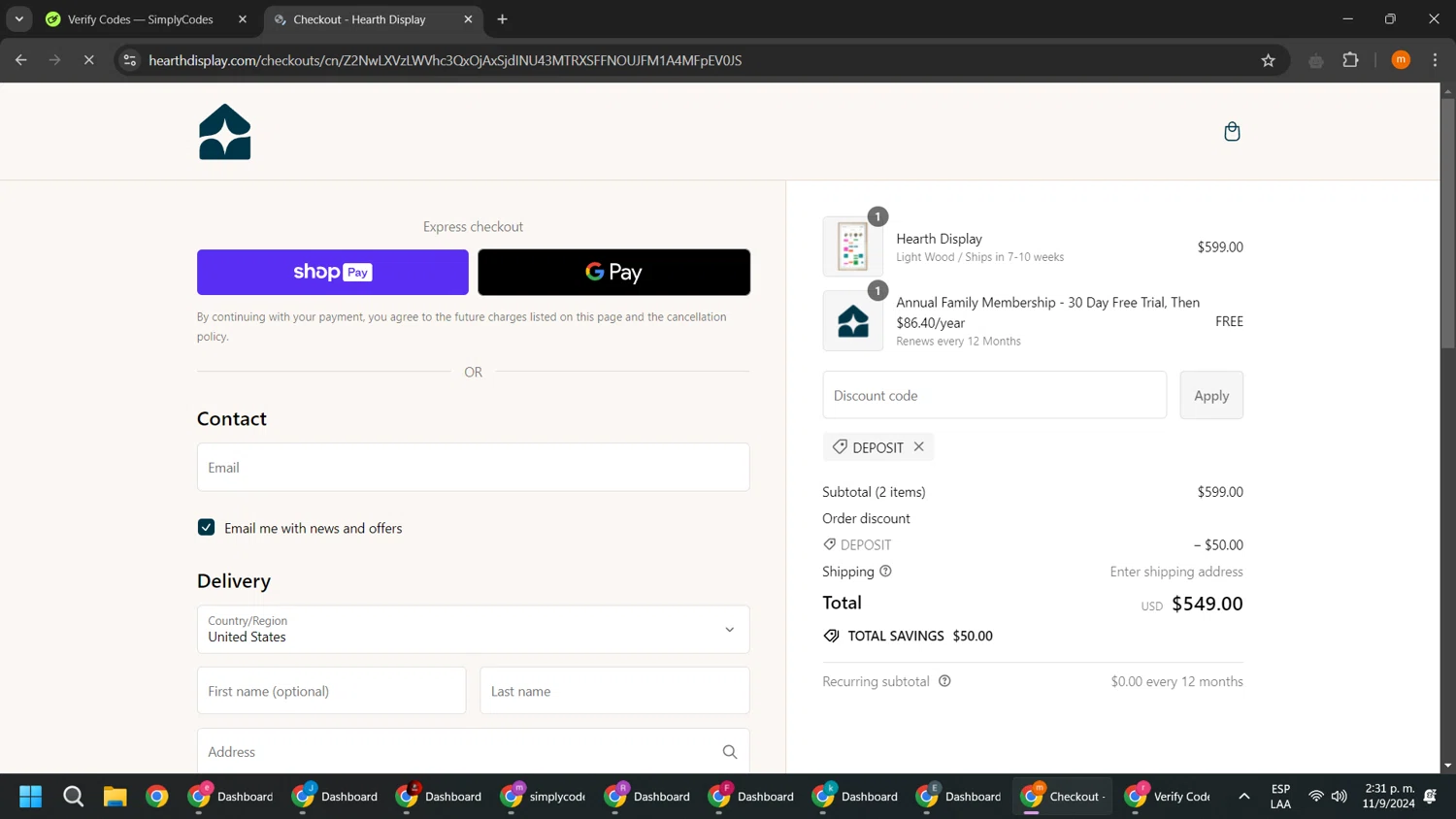Expand the Country/Region dropdown
This screenshot has width=1456, height=819.
tap(474, 629)
